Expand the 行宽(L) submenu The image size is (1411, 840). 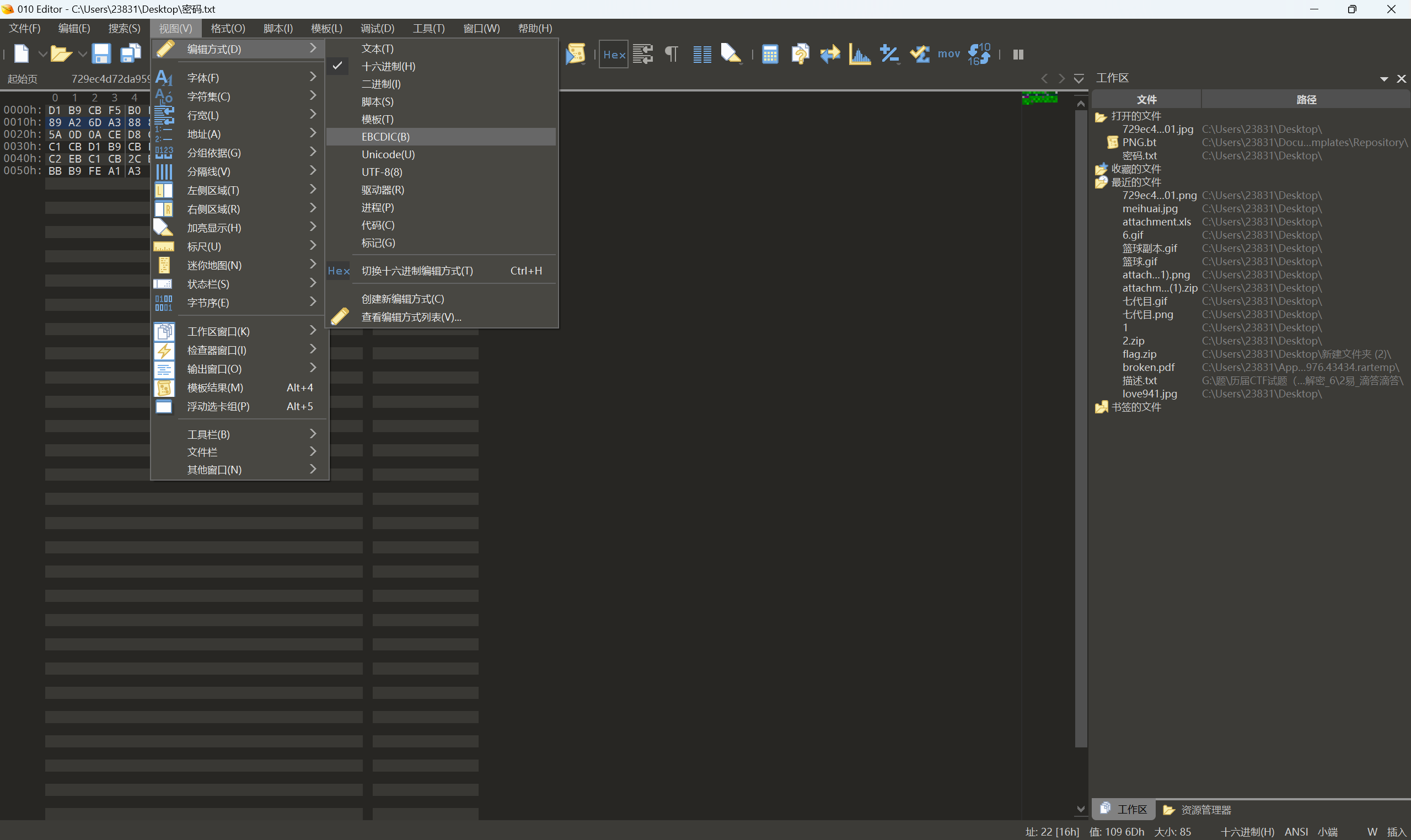click(239, 115)
